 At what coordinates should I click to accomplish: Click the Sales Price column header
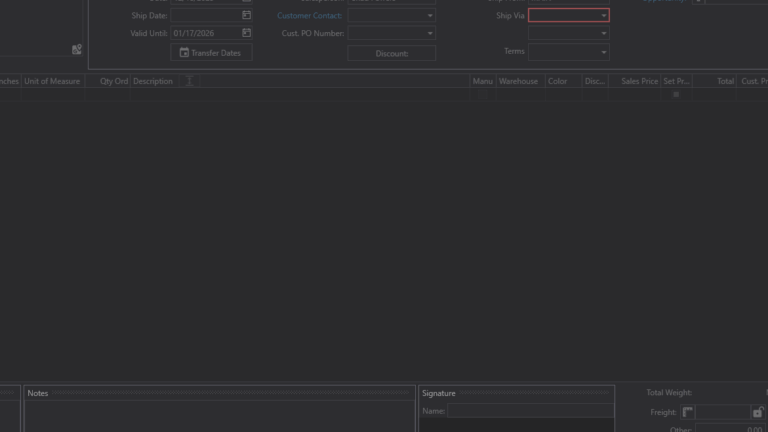634,81
